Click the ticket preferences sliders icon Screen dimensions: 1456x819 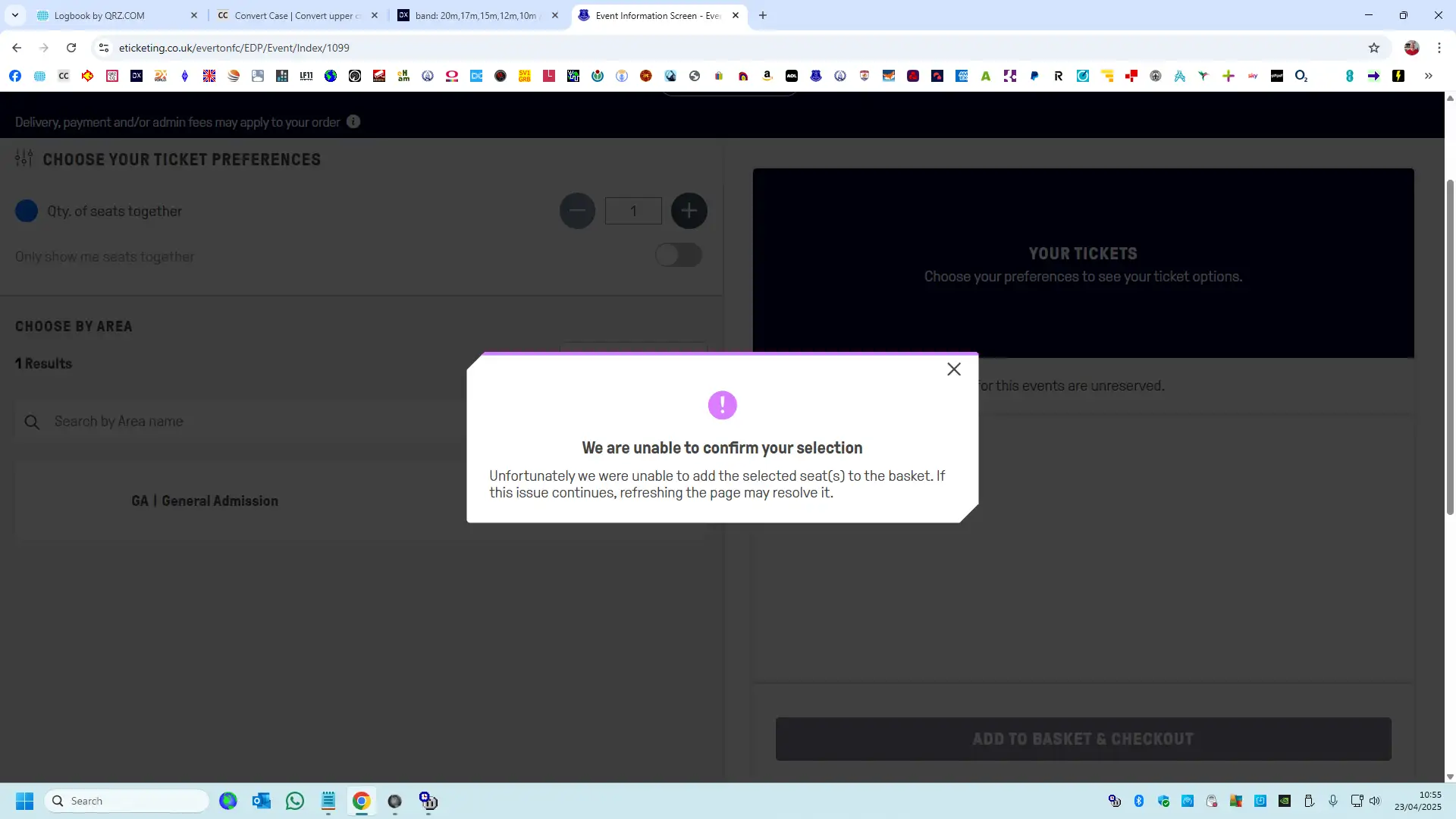pyautogui.click(x=24, y=158)
